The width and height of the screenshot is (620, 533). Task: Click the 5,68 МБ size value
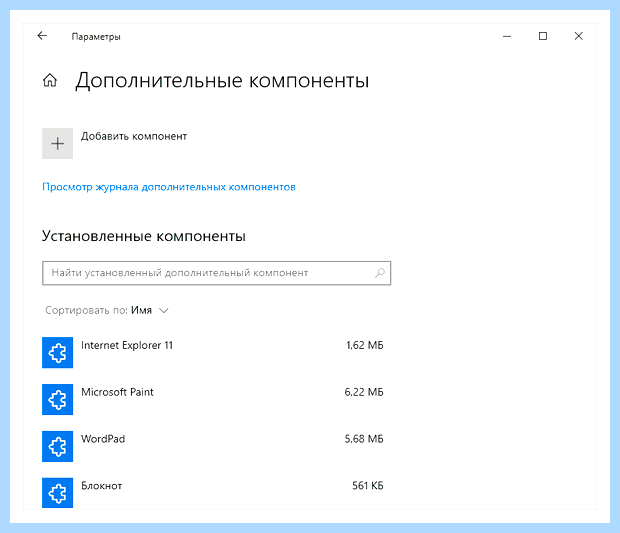tap(364, 439)
